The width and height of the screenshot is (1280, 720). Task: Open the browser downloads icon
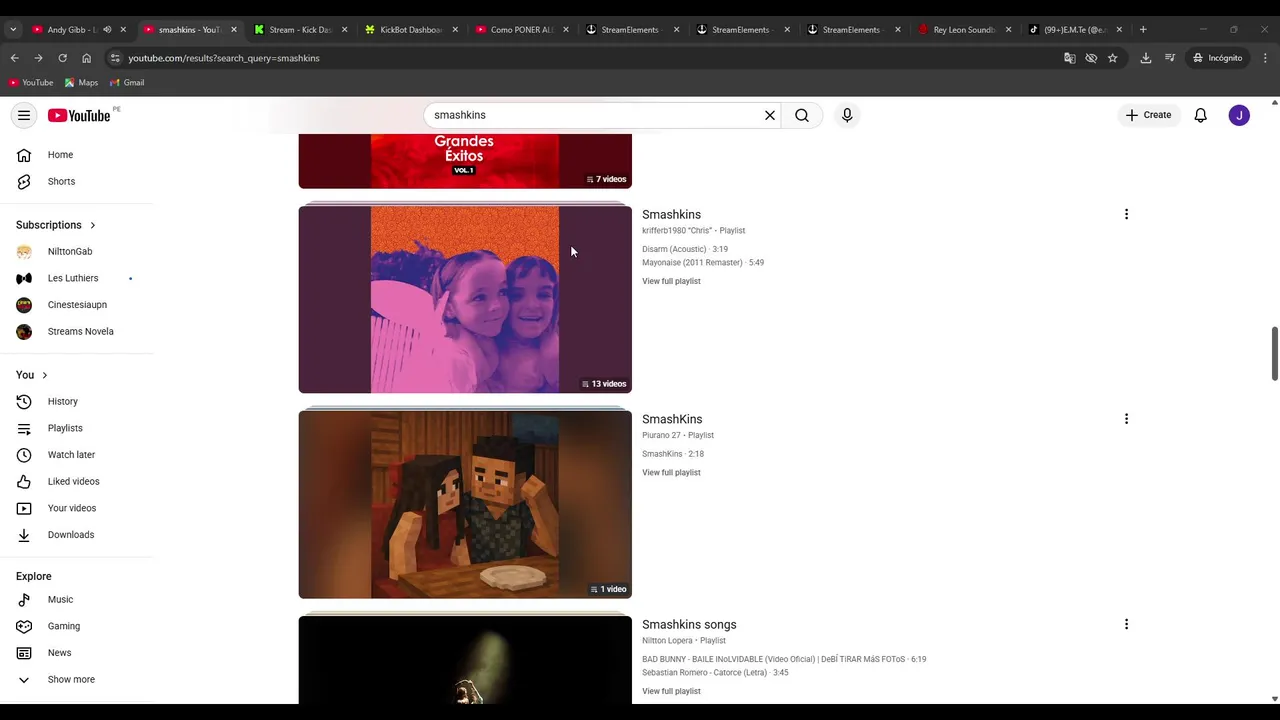click(x=1146, y=58)
